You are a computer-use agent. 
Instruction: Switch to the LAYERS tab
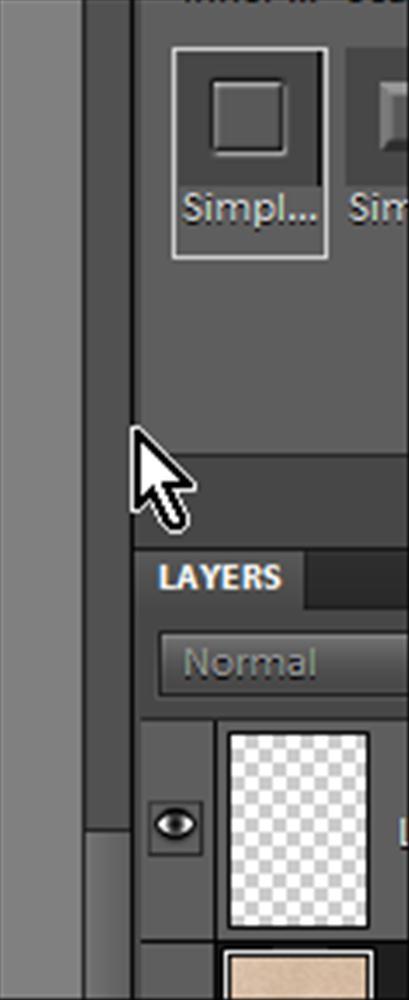pyautogui.click(x=219, y=578)
